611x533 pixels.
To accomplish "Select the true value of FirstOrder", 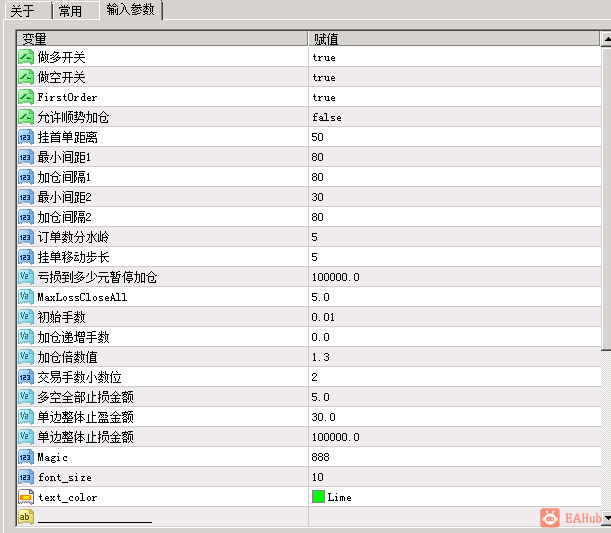I will pos(324,97).
